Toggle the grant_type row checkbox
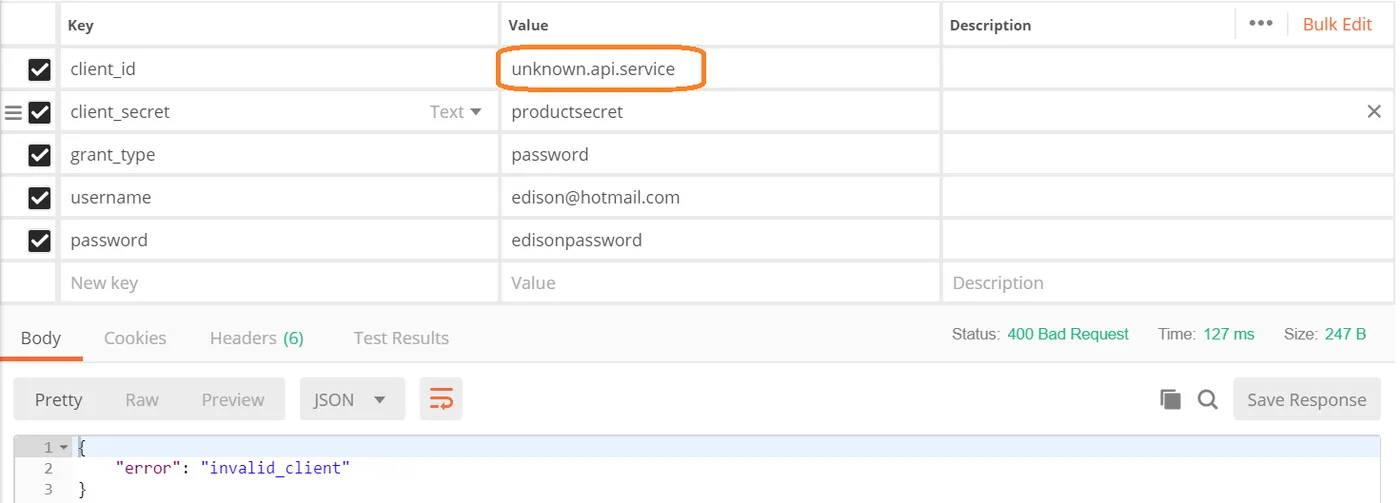 [x=39, y=155]
